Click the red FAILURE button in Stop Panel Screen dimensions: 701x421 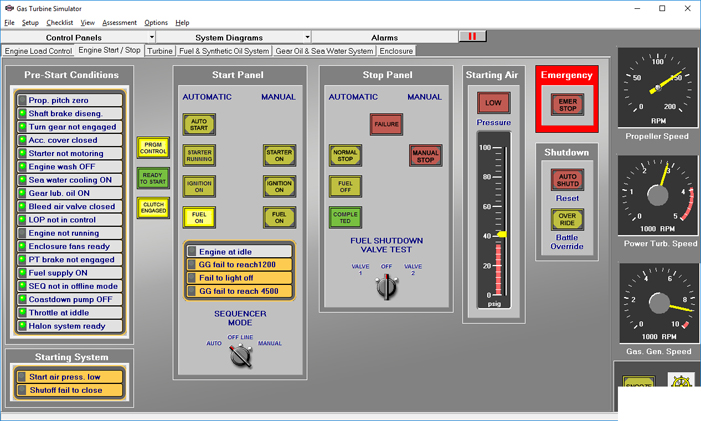[386, 124]
